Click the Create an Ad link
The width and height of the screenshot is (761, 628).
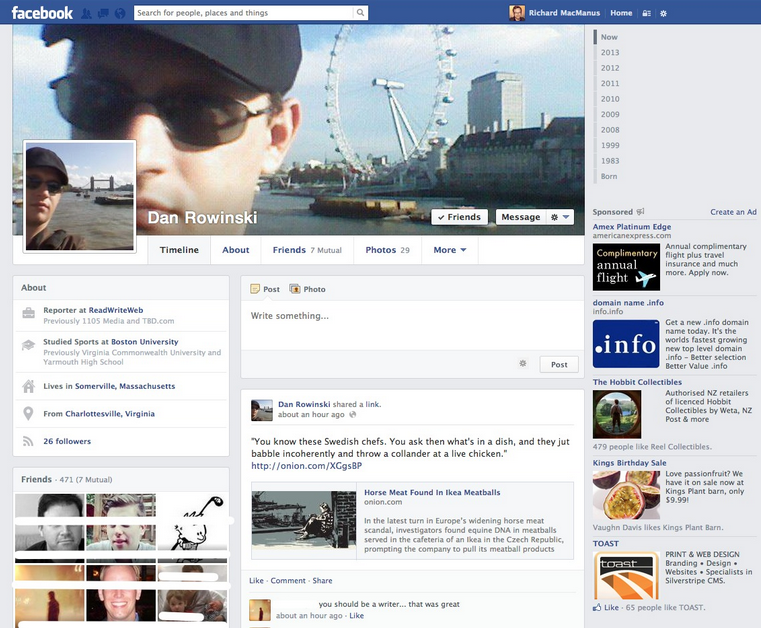[x=733, y=212]
